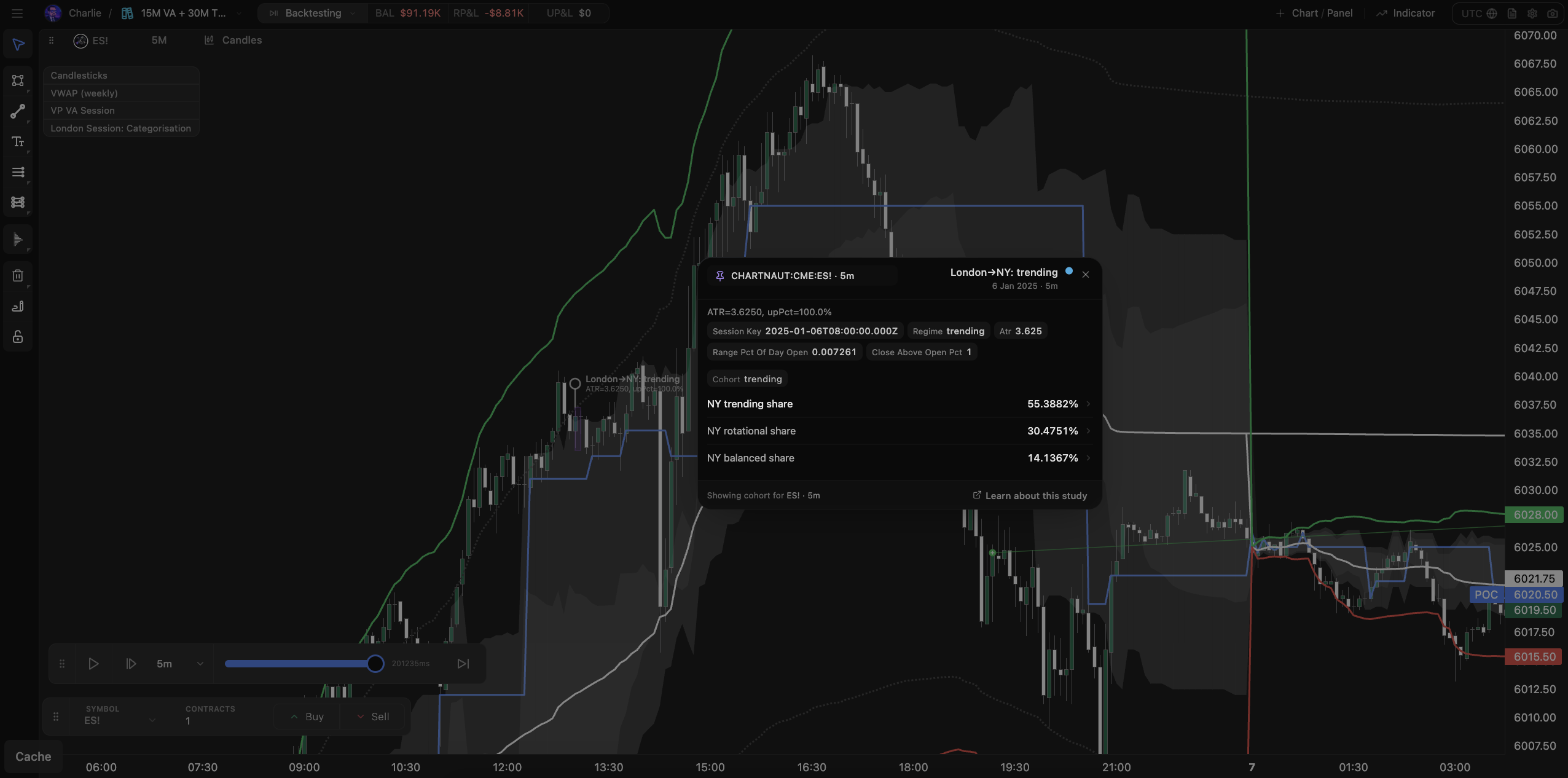Select the trend line drawing tool
Screen dimensions: 1568x778
[18, 111]
